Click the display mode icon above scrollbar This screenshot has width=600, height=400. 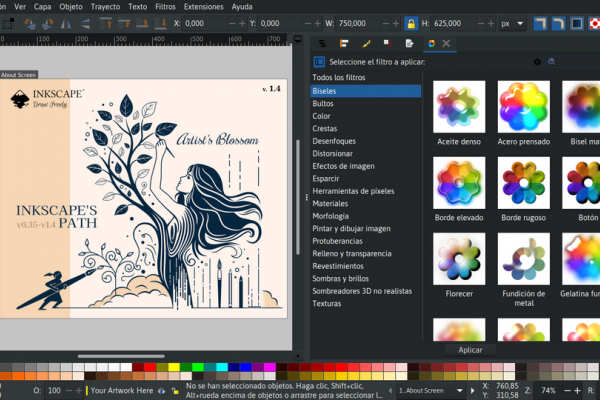(298, 39)
